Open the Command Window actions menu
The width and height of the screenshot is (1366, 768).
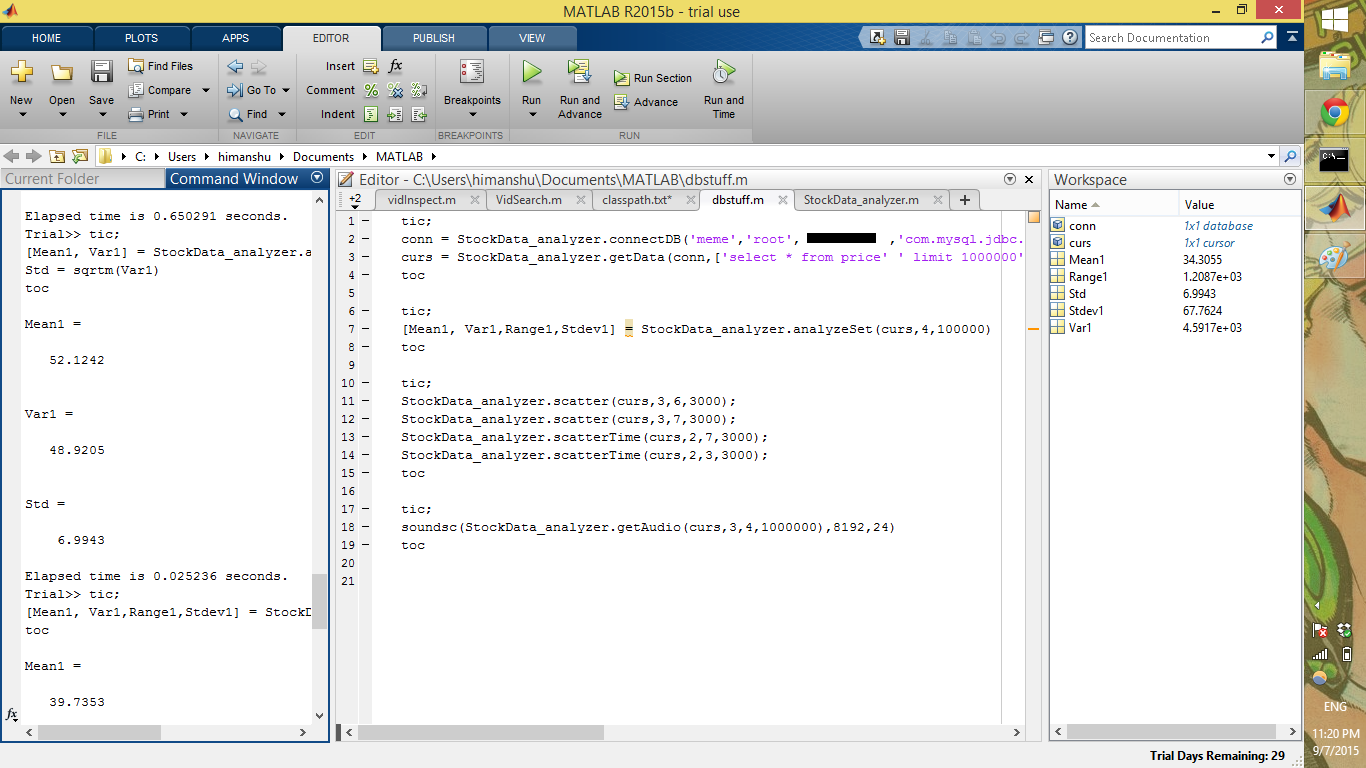pyautogui.click(x=317, y=178)
